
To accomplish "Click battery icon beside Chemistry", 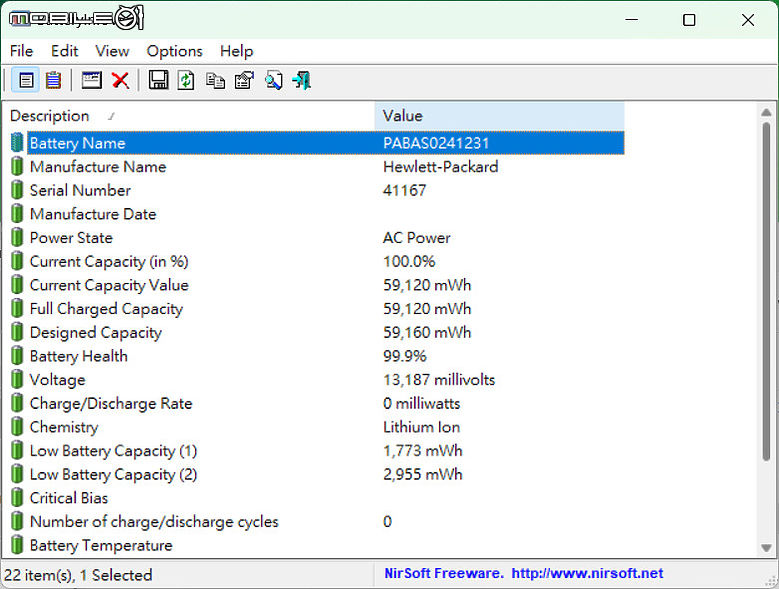I will pyautogui.click(x=17, y=427).
